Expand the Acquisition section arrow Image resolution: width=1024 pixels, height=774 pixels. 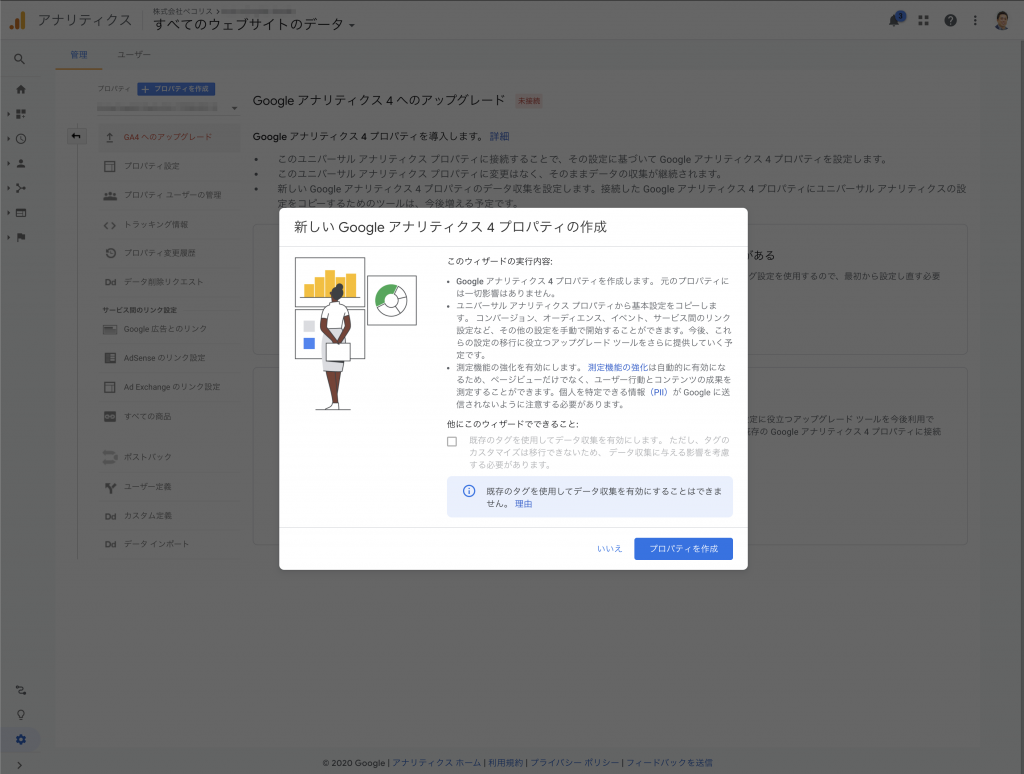pyautogui.click(x=8, y=188)
